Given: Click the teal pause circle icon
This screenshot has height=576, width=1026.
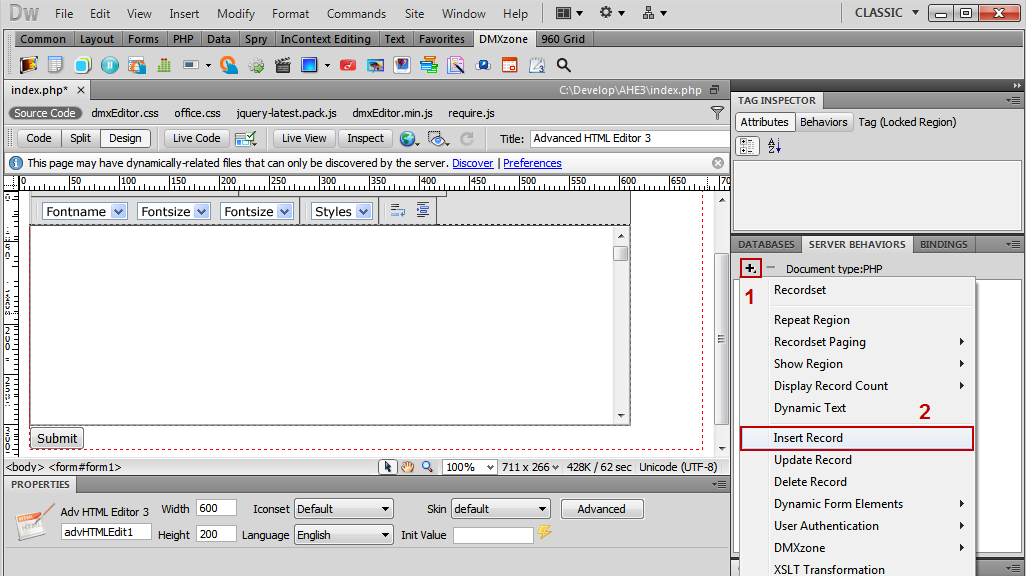Looking at the screenshot, I should 110,65.
